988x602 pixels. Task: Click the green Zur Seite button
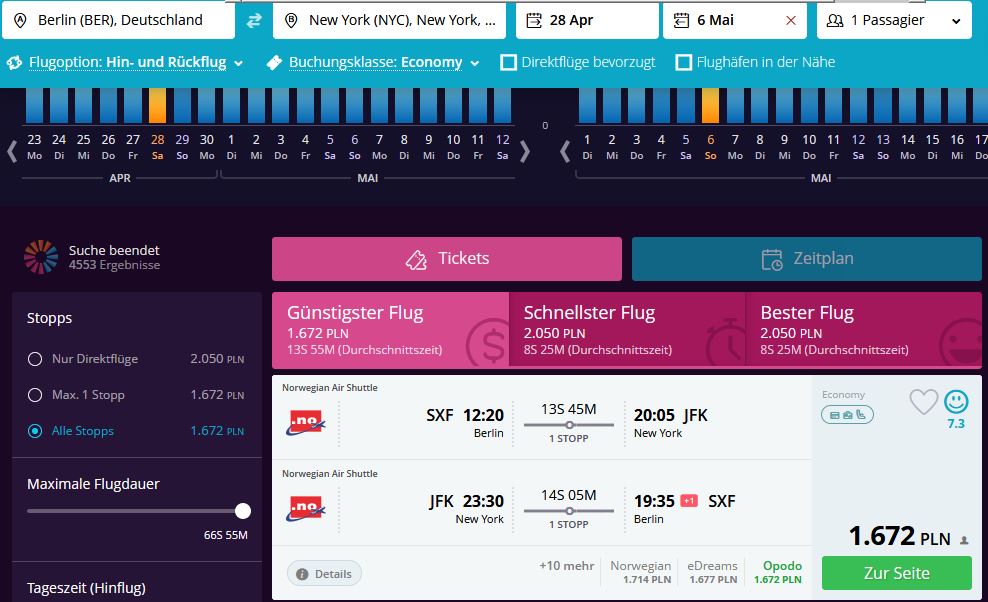[897, 573]
